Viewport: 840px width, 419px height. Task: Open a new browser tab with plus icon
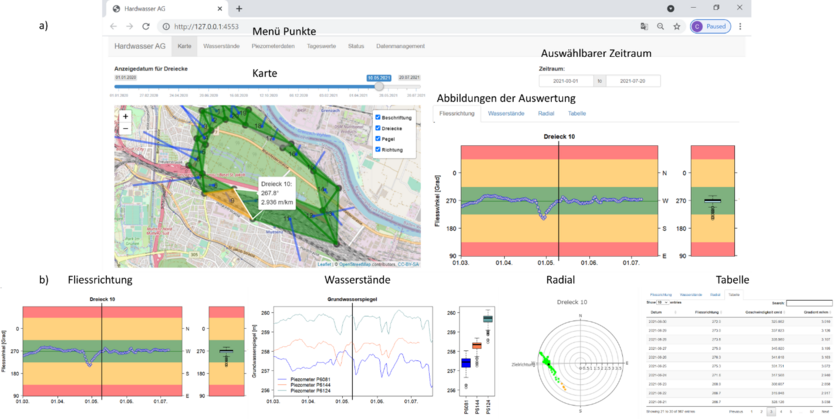pyautogui.click(x=238, y=8)
